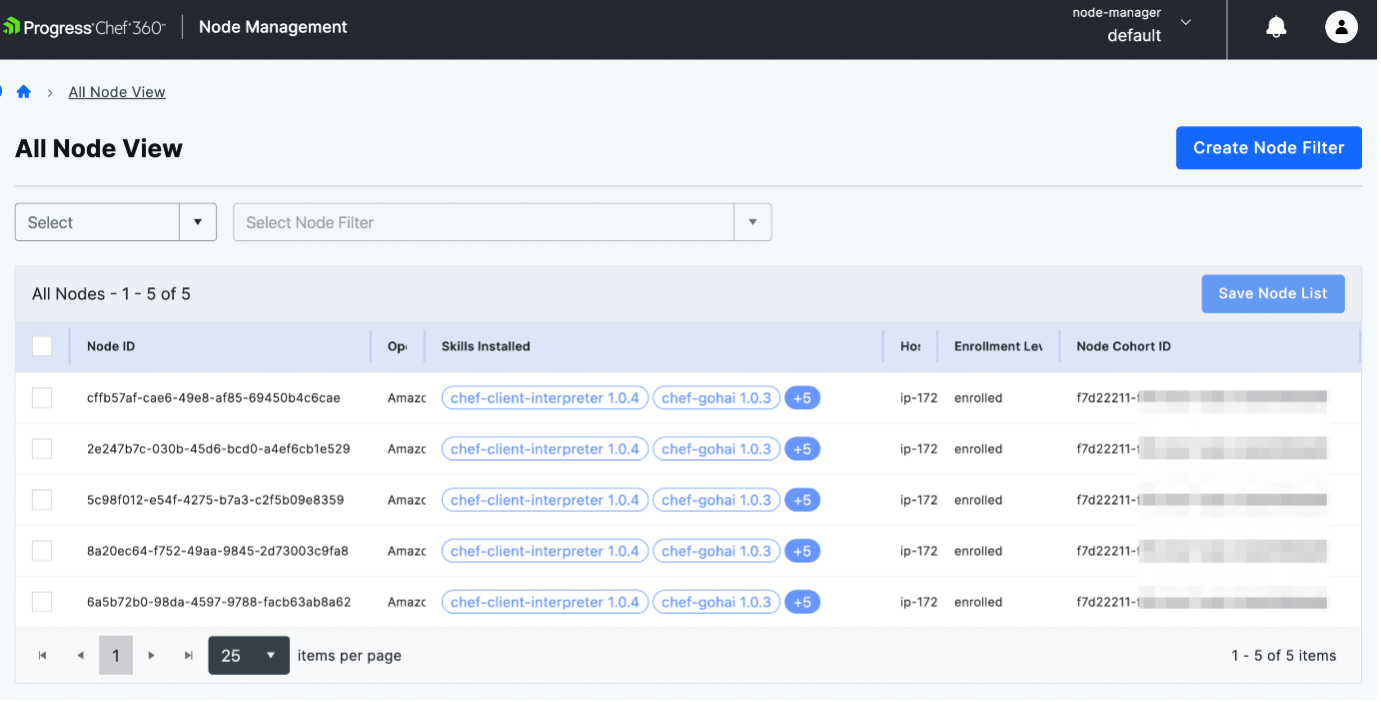Click the Node ID column header

click(x=111, y=346)
